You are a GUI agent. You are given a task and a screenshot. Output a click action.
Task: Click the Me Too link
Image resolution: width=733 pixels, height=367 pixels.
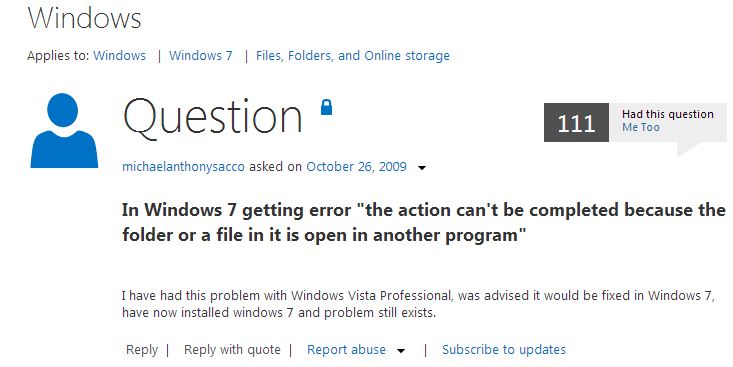coord(640,127)
